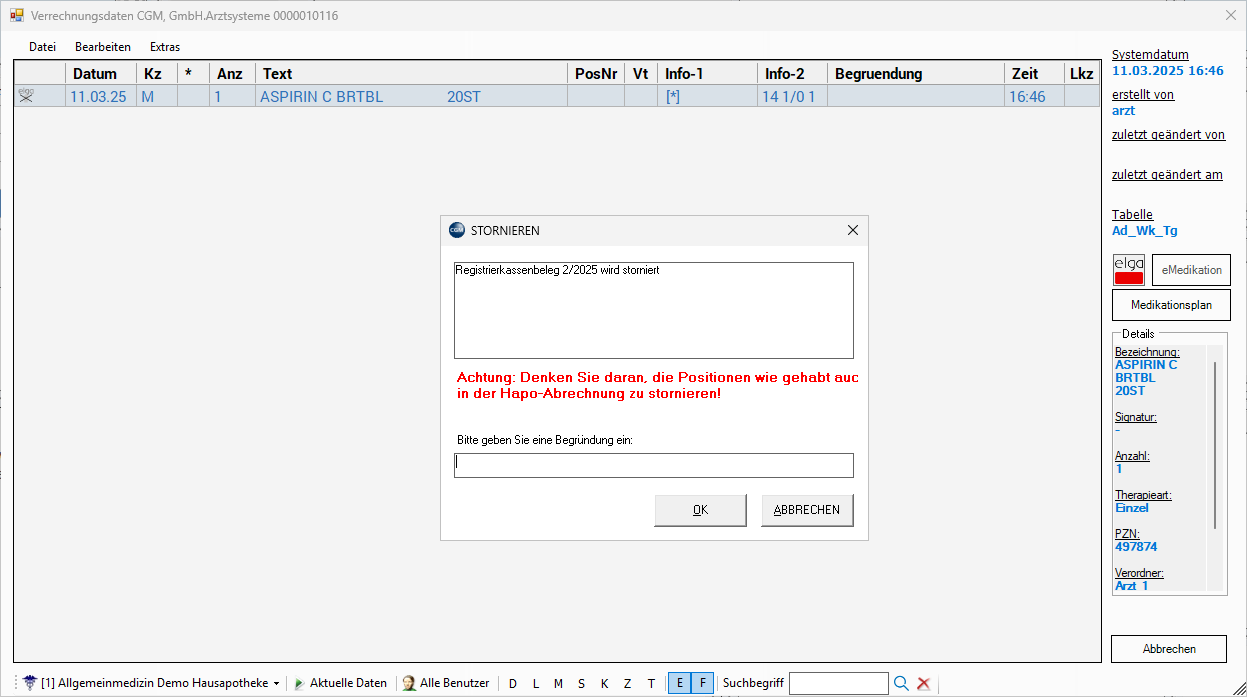
Task: Click the Begründung reason input field
Action: [x=653, y=465]
